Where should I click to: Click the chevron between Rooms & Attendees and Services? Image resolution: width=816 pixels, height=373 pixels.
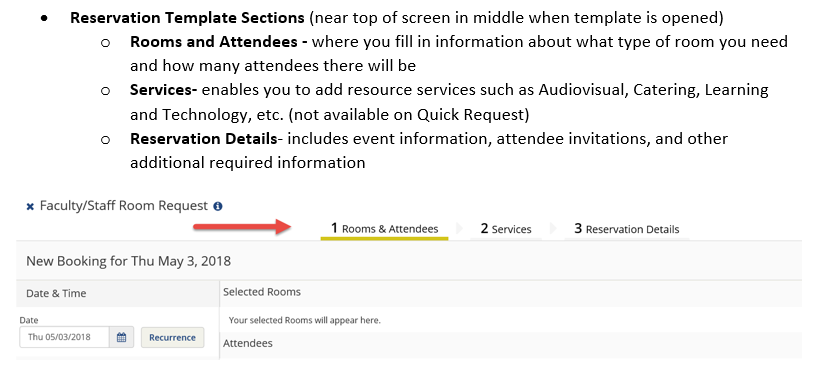coord(460,228)
